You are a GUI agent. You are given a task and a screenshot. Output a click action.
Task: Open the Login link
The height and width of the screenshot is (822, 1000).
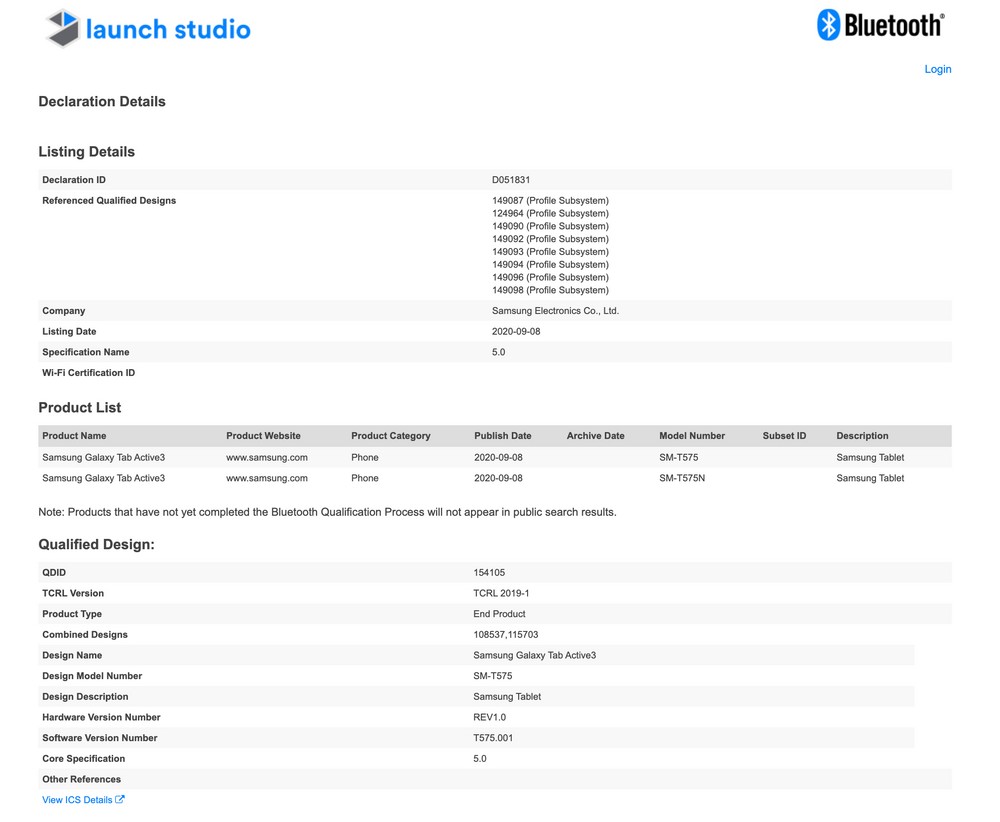tap(938, 69)
